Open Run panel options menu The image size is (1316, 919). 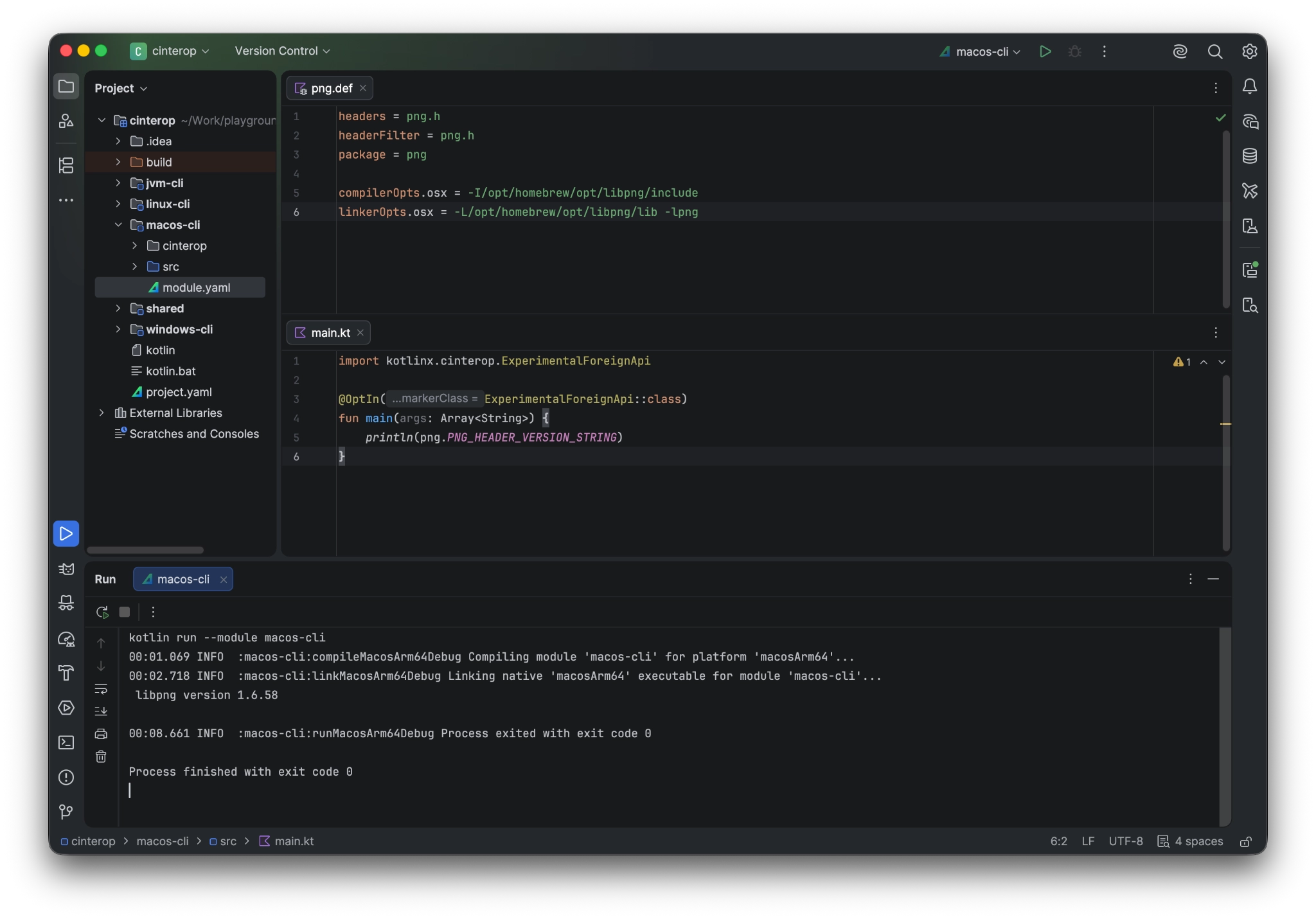tap(1190, 579)
